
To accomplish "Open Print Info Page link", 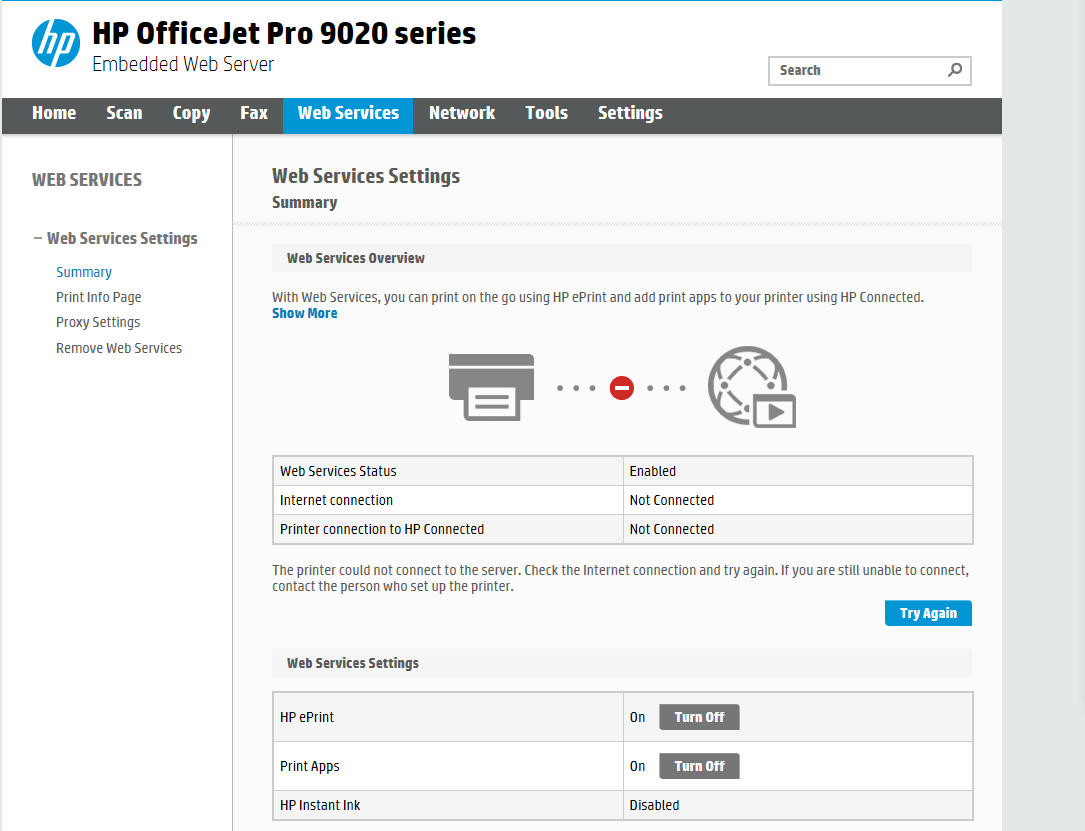I will 99,297.
